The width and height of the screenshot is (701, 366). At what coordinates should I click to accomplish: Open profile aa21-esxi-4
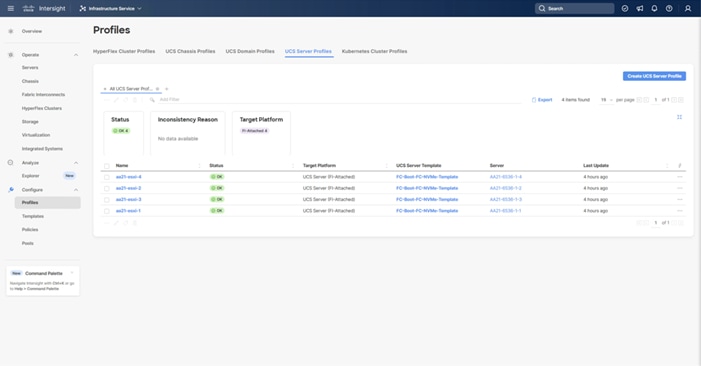tap(128, 177)
